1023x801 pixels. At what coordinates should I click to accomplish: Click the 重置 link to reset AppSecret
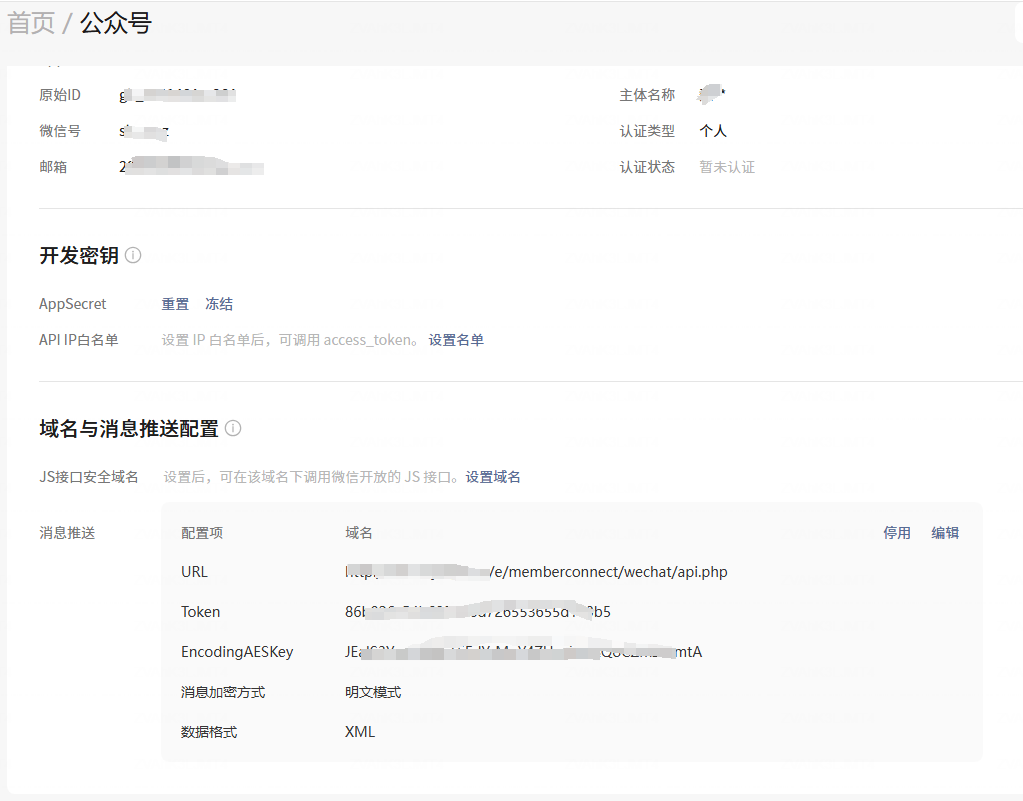(x=174, y=303)
